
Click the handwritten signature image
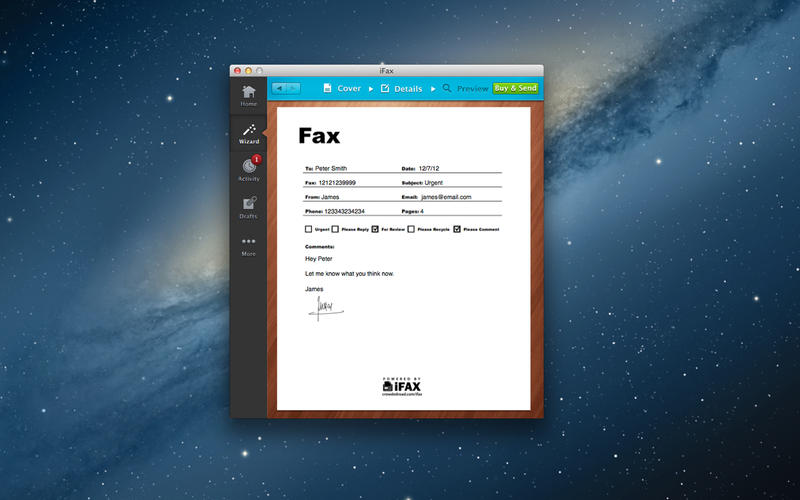tap(326, 308)
